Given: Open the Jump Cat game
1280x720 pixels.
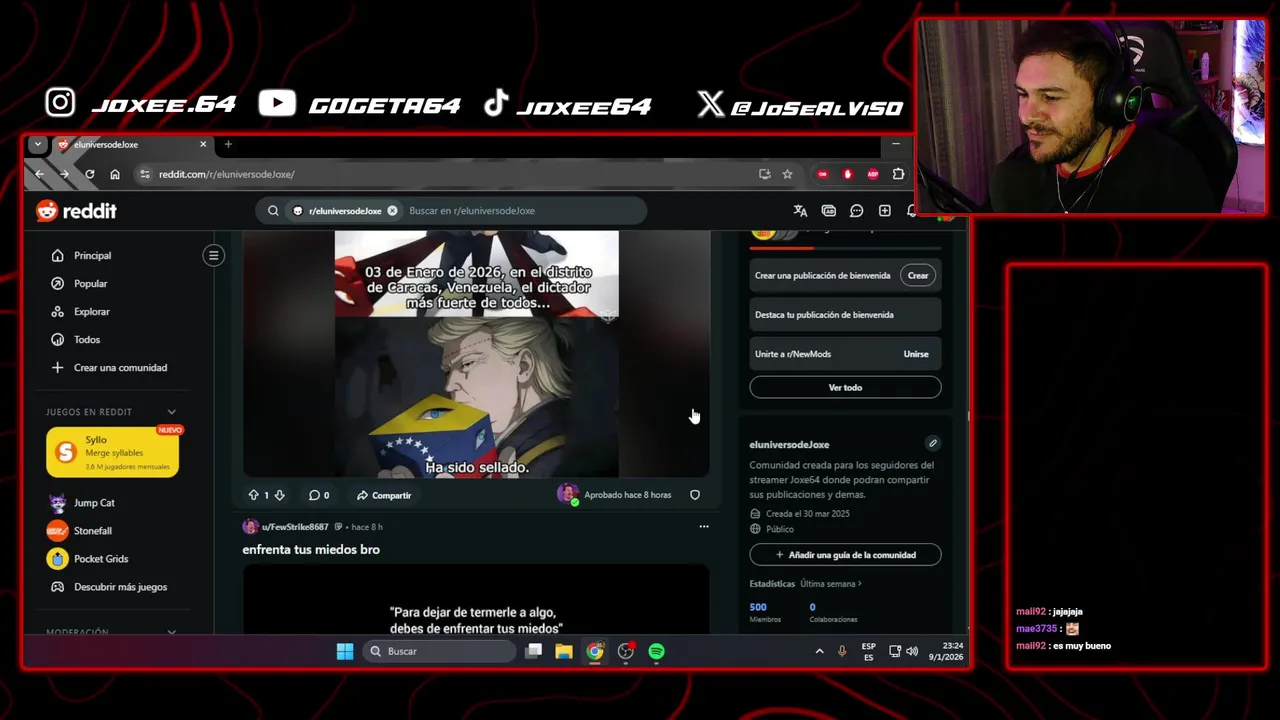Looking at the screenshot, I should pyautogui.click(x=94, y=503).
